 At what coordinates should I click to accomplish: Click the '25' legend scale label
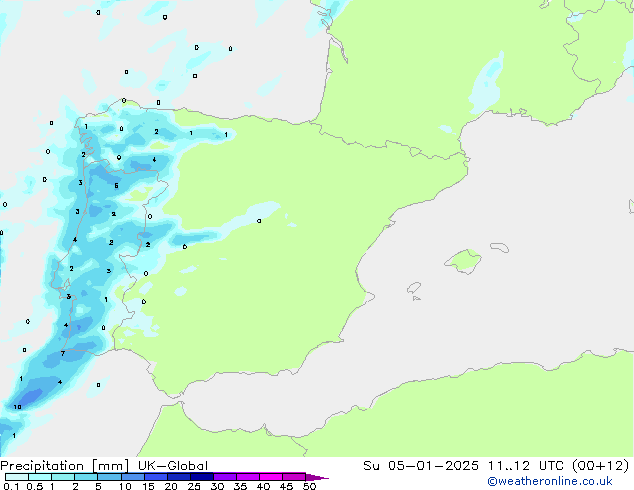coord(194,486)
